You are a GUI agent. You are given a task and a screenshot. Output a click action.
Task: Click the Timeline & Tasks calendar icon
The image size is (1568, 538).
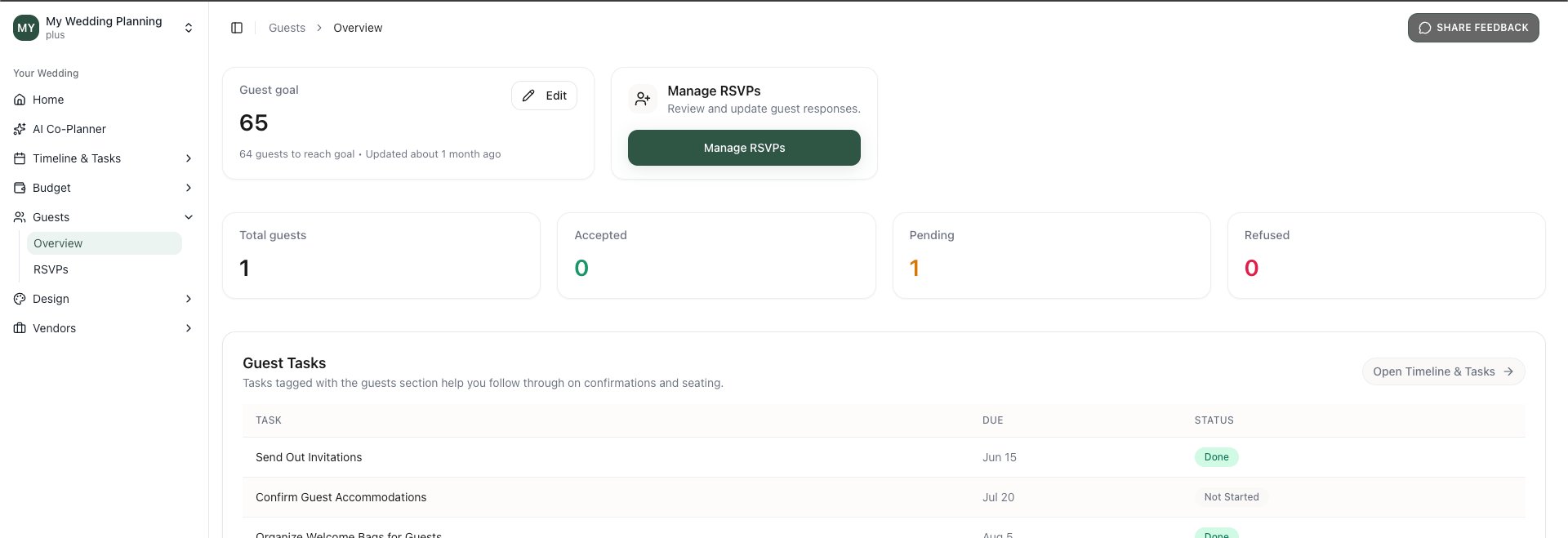20,158
